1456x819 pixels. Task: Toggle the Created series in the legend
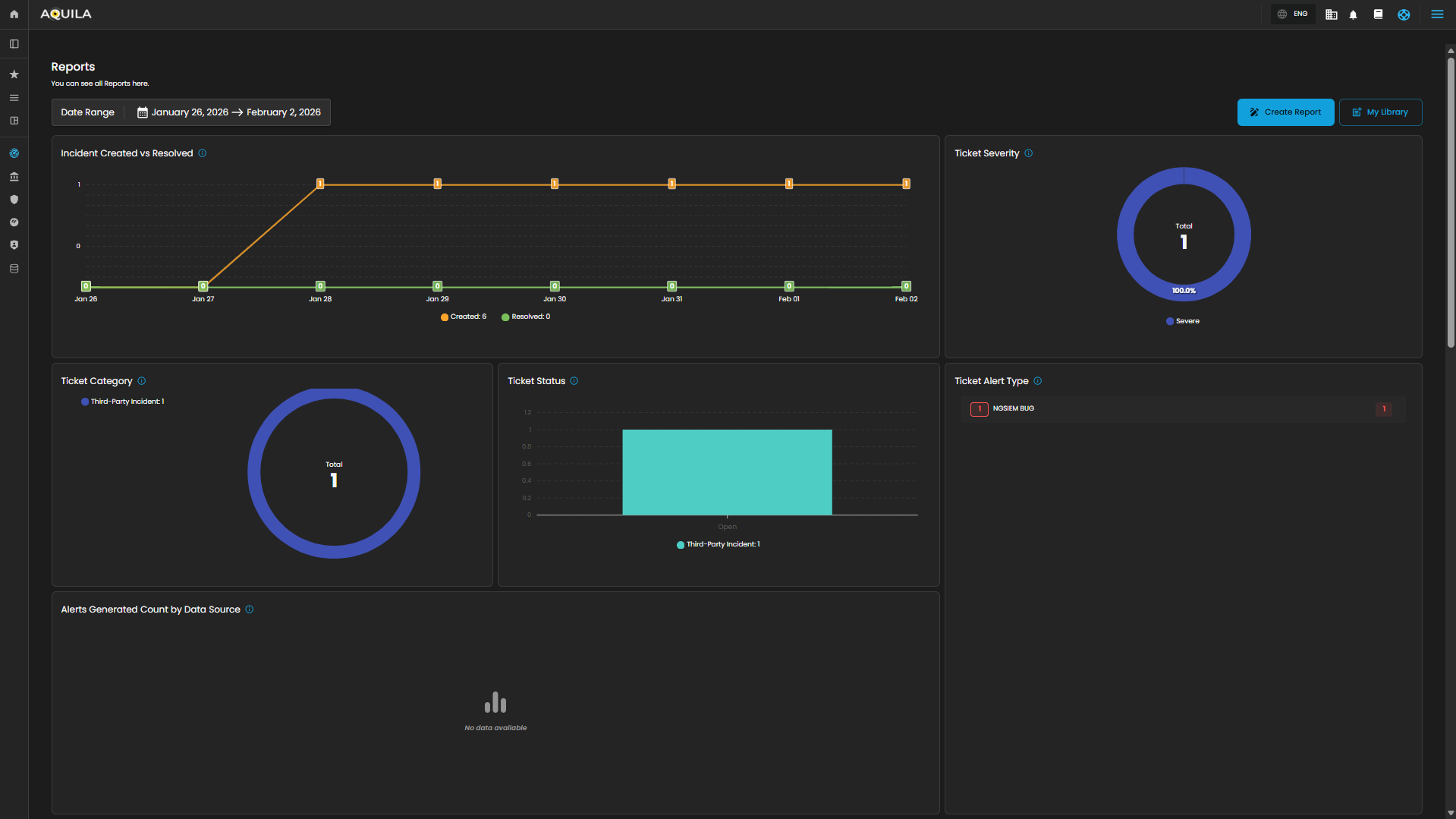point(464,317)
